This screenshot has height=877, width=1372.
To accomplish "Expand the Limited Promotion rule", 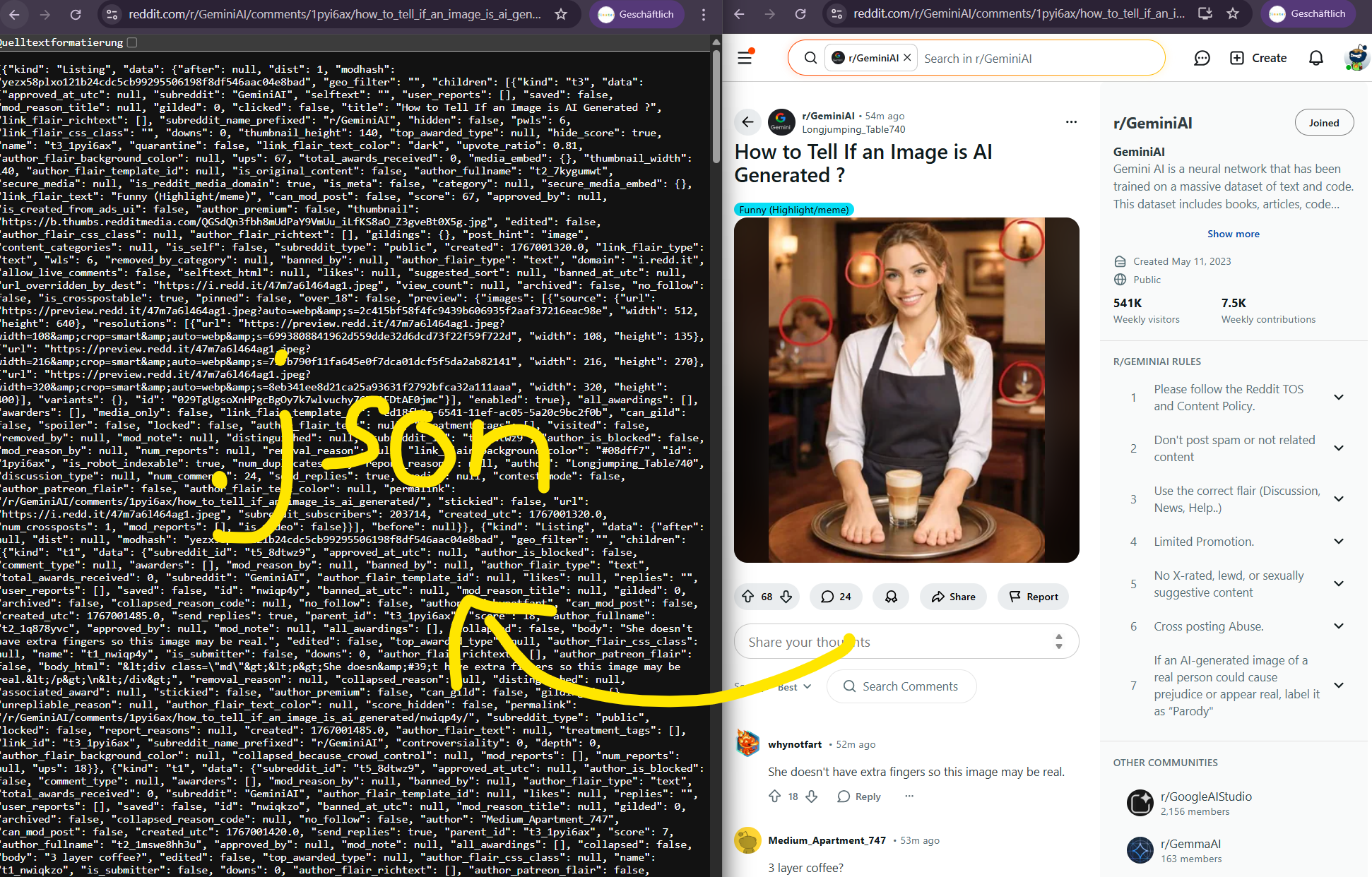I will point(1338,542).
